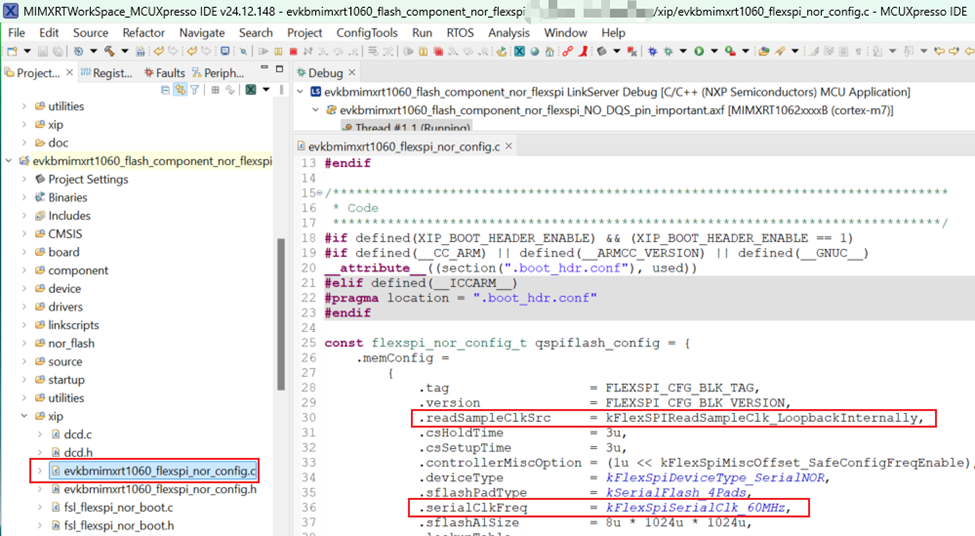Expand the dcd.c file node
The image size is (975, 536).
(x=39, y=434)
